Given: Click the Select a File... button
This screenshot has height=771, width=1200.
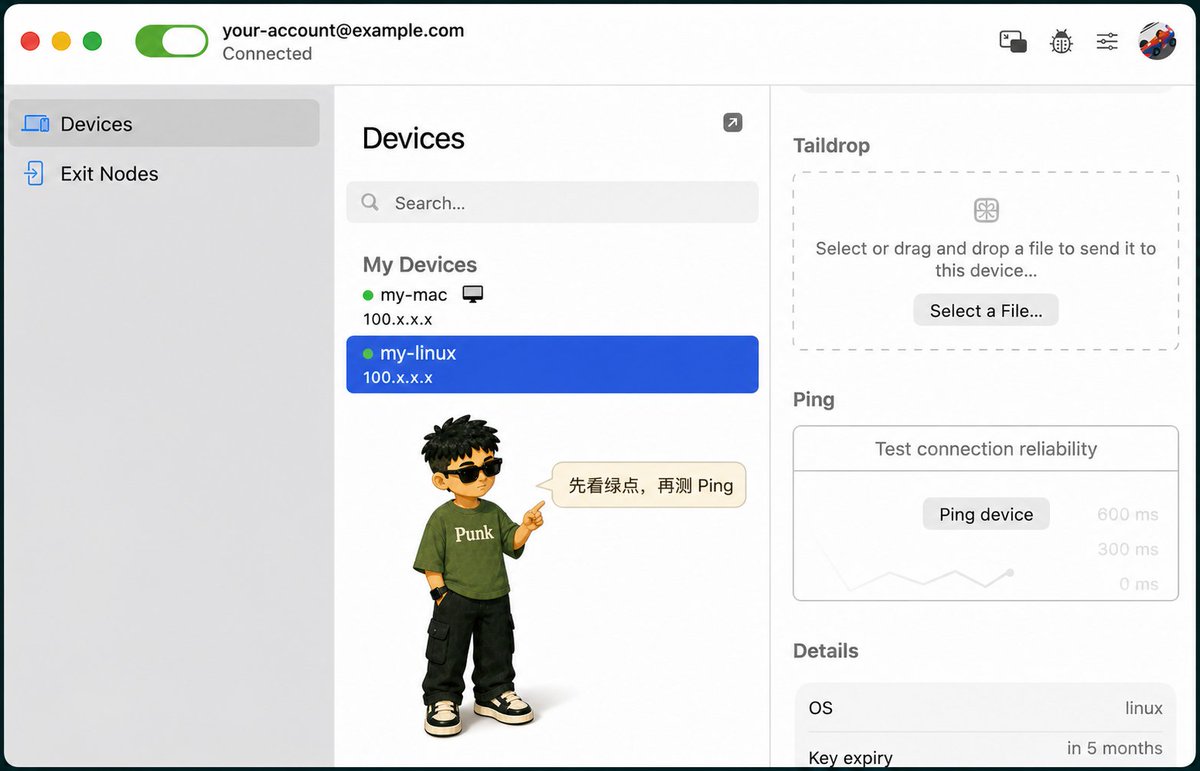Looking at the screenshot, I should click(x=986, y=310).
